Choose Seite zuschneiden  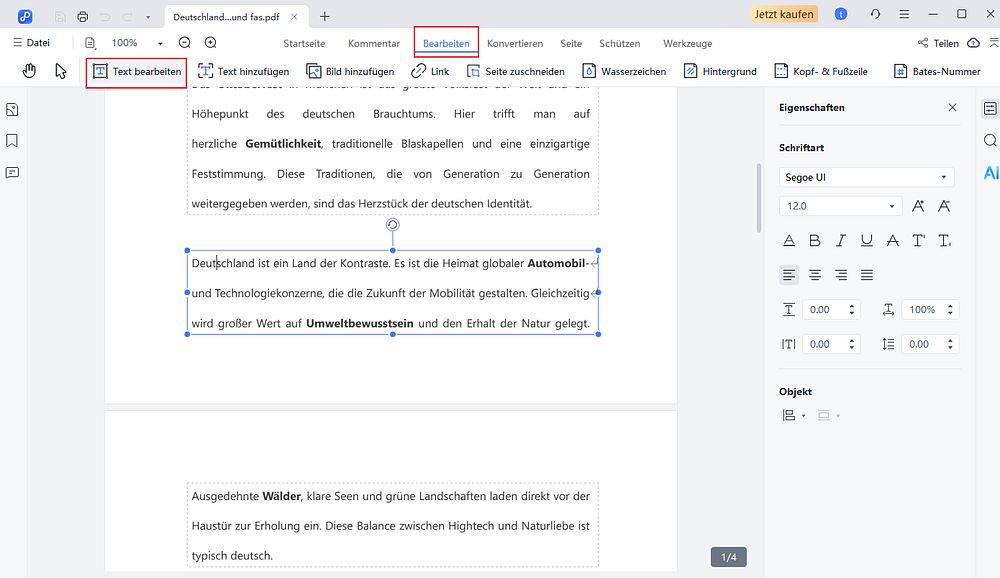point(515,71)
